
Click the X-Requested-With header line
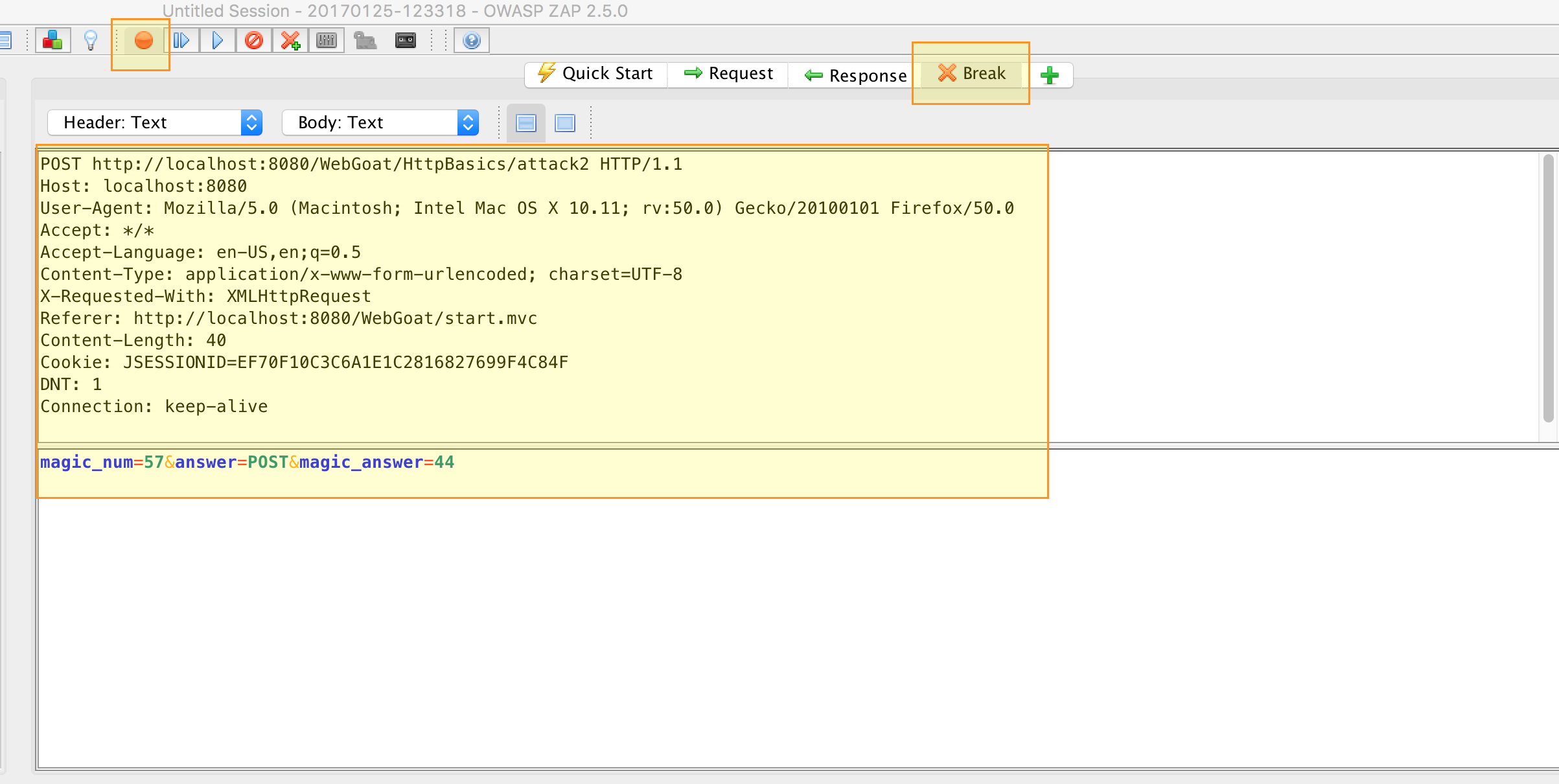[205, 296]
